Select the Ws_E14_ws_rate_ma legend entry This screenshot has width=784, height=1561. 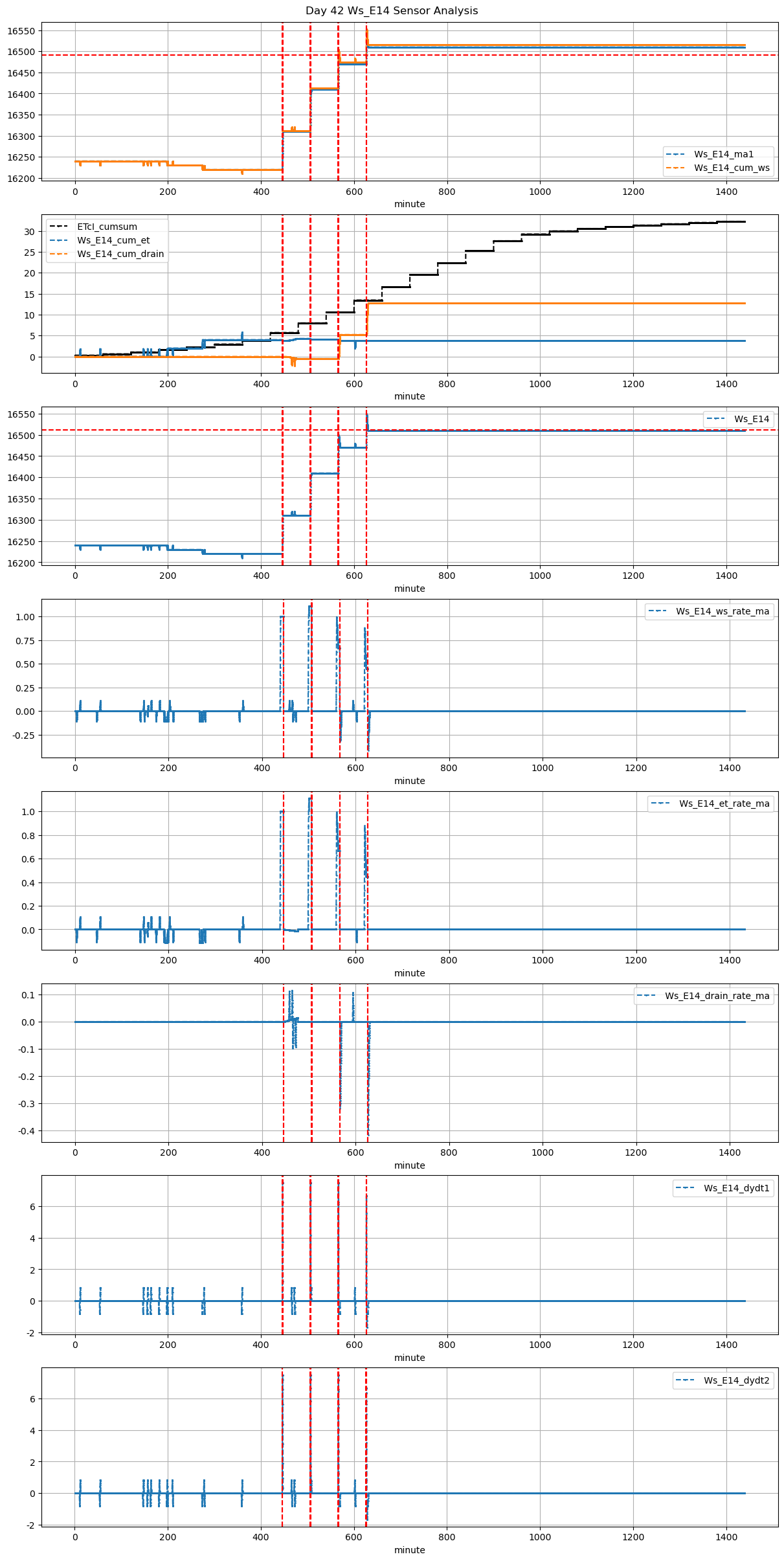coord(722,611)
